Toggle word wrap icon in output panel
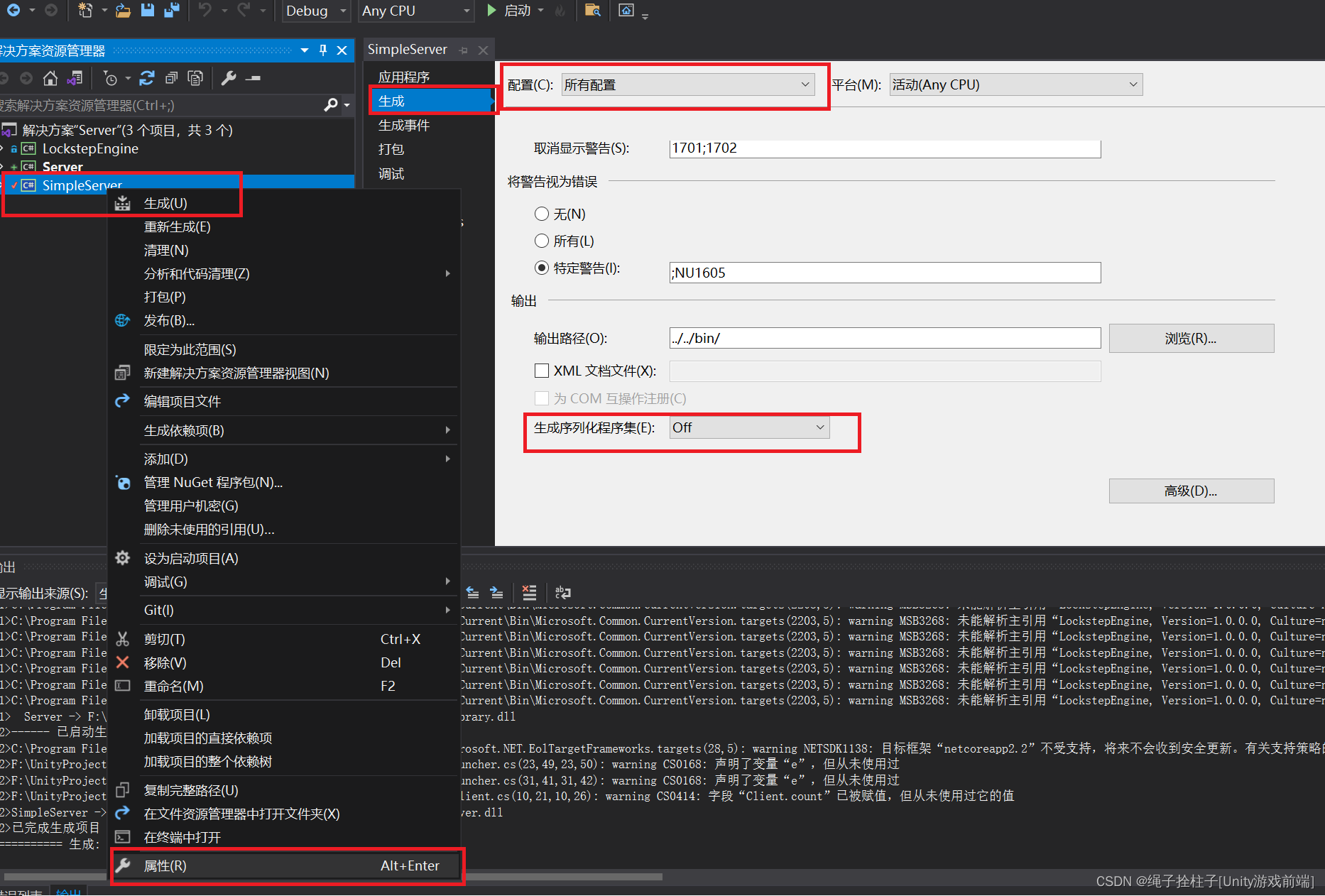This screenshot has height=896, width=1325. coord(563,593)
